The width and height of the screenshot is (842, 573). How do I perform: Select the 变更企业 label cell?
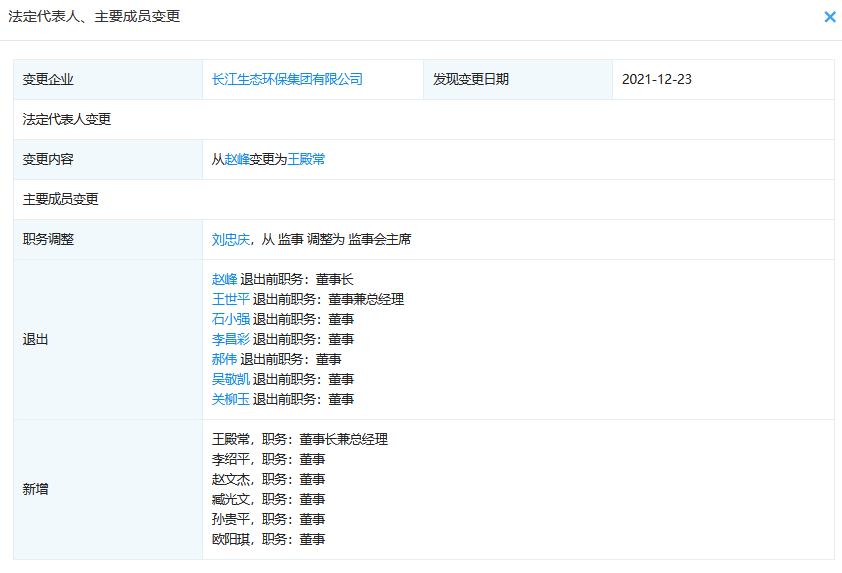(108, 79)
